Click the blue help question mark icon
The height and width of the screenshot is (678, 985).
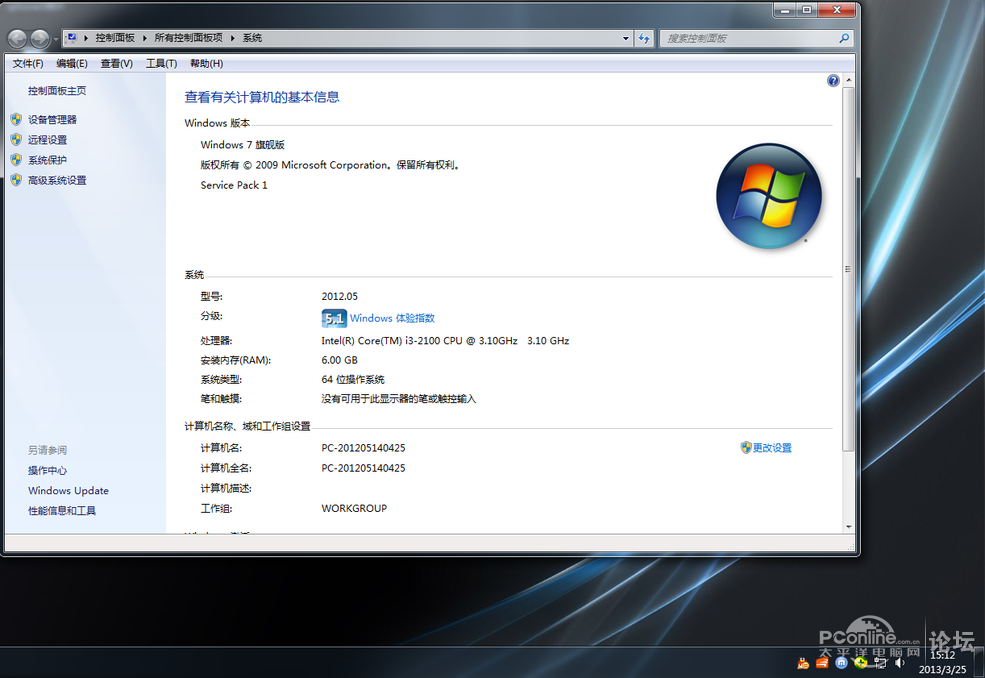[833, 80]
